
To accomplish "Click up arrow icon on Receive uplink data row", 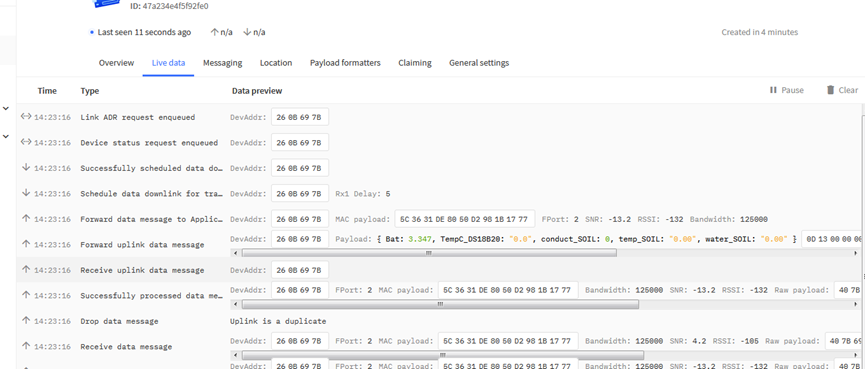I will coord(25,270).
